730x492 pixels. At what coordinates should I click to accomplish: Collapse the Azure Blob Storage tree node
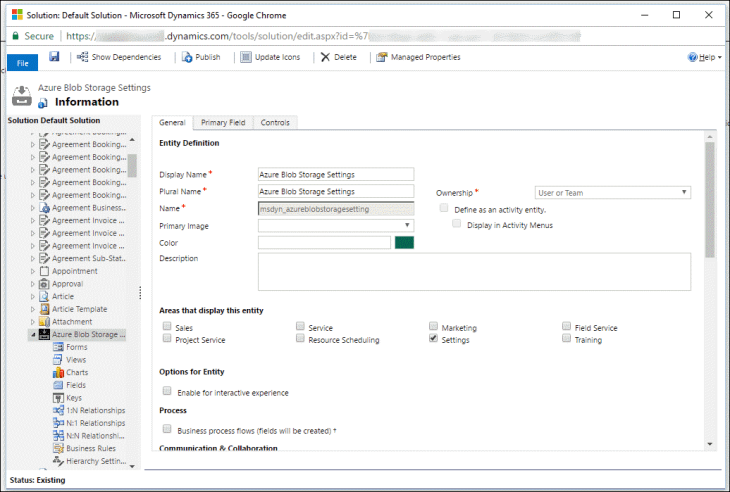(33, 335)
